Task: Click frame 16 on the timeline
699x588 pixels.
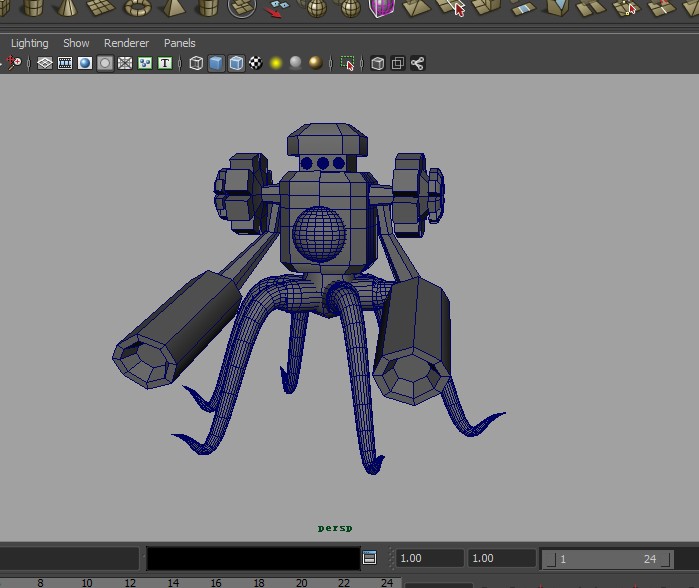Action: 216,583
